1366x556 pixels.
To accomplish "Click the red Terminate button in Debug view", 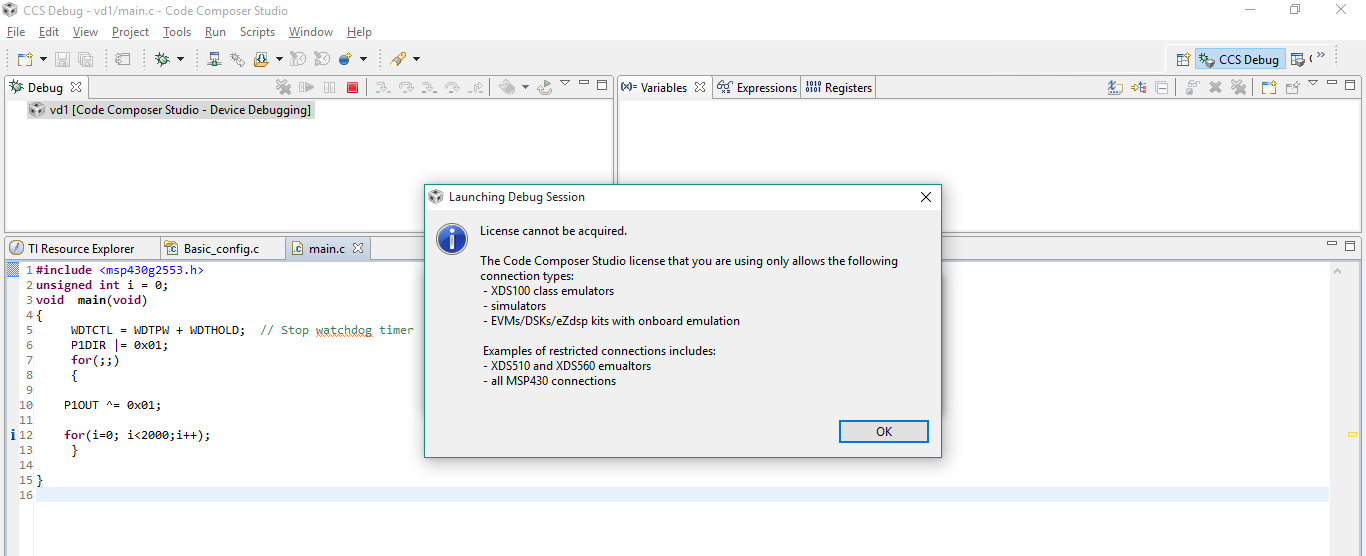I will click(x=352, y=88).
